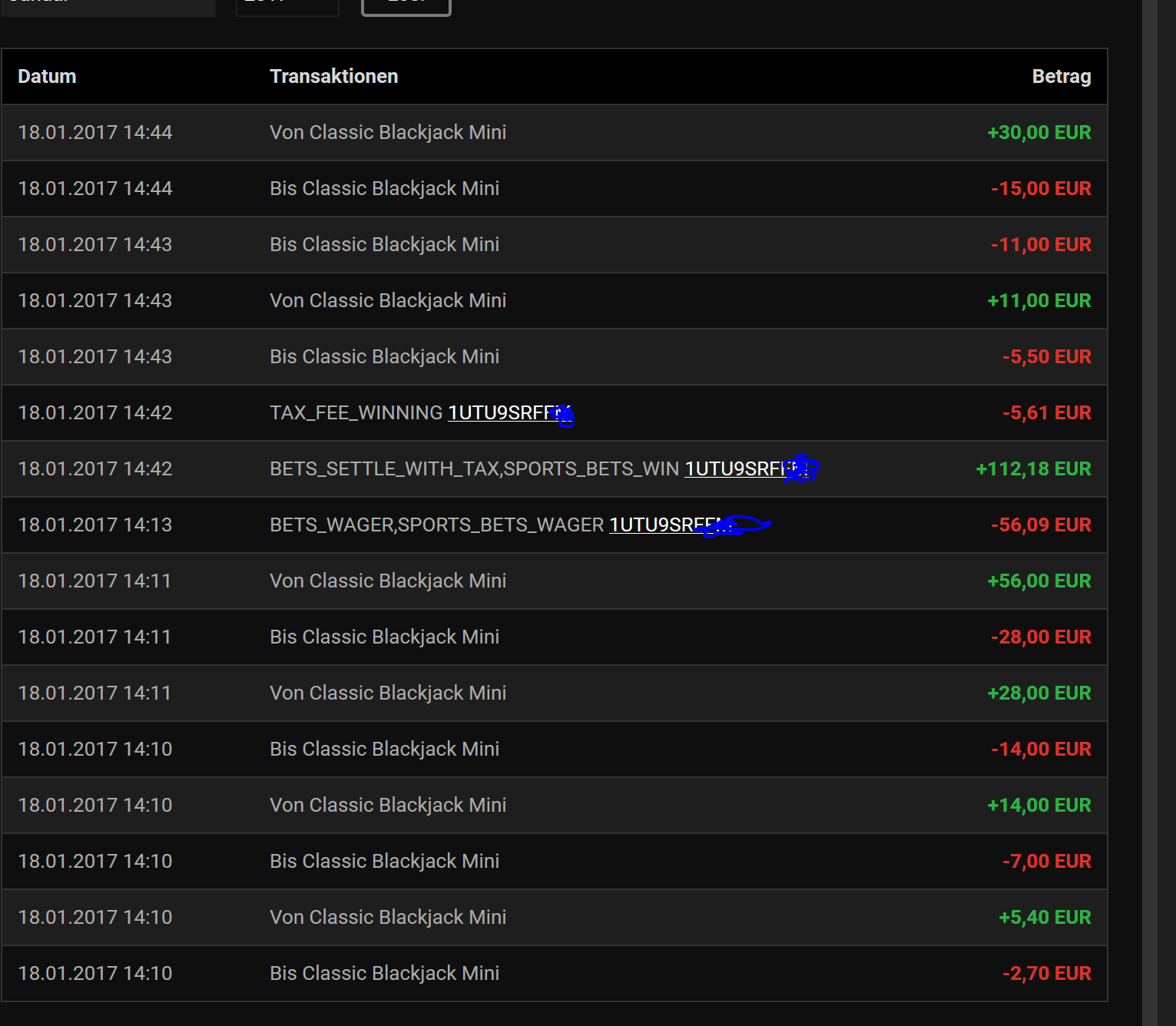This screenshot has height=1026, width=1176.
Task: Click date 18.01.2017 14:10 in -7,00 row
Action: pos(95,861)
